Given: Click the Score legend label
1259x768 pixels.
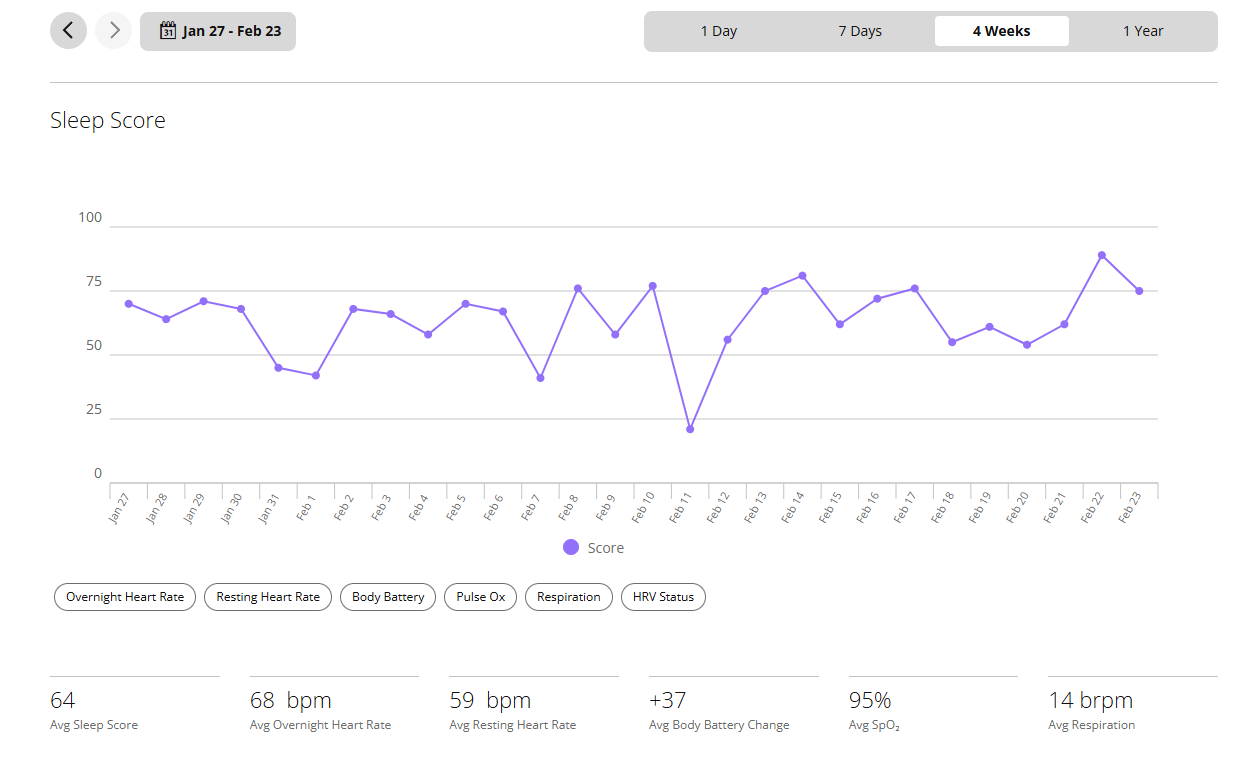Looking at the screenshot, I should (x=606, y=548).
